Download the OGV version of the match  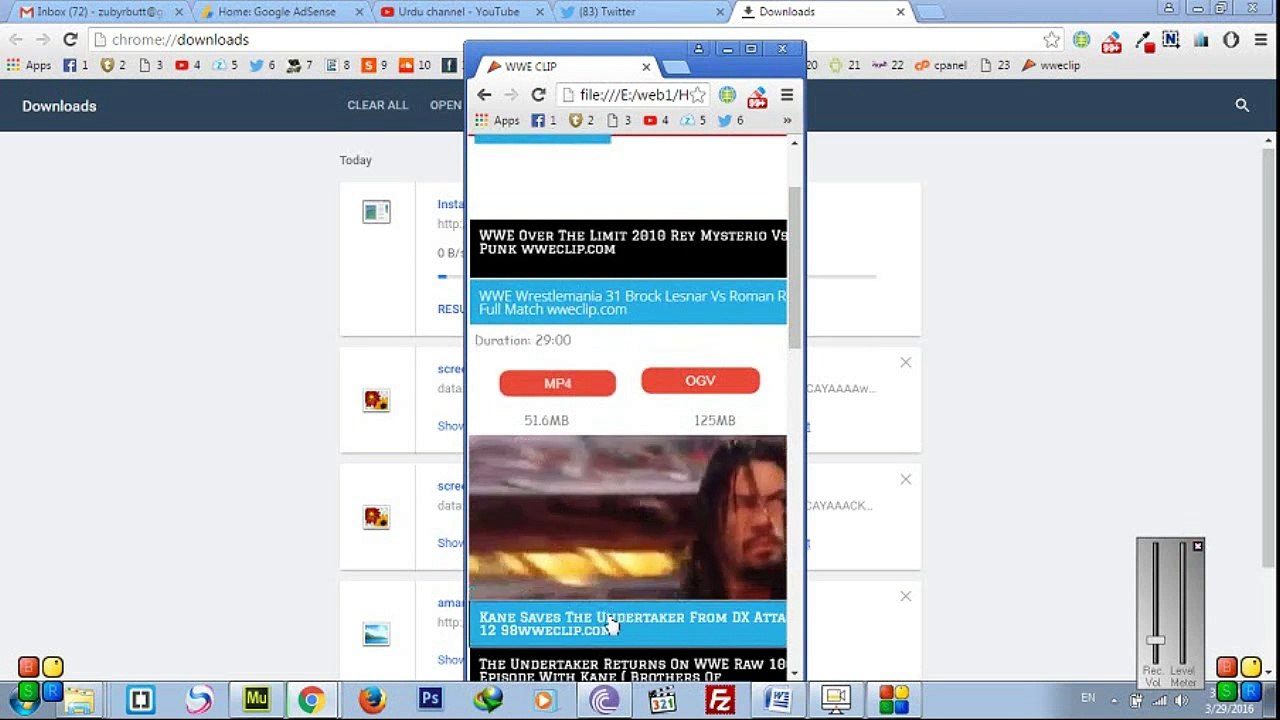tap(700, 381)
